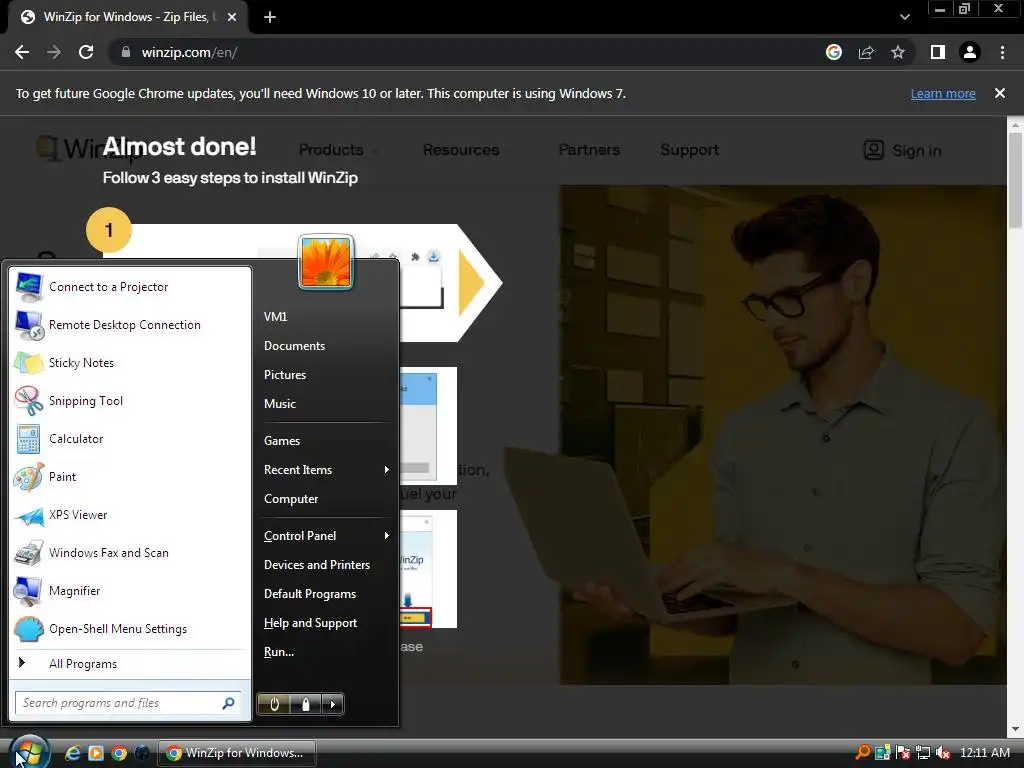1024x768 pixels.
Task: Click the Start menu search magnifier icon
Action: click(x=229, y=703)
